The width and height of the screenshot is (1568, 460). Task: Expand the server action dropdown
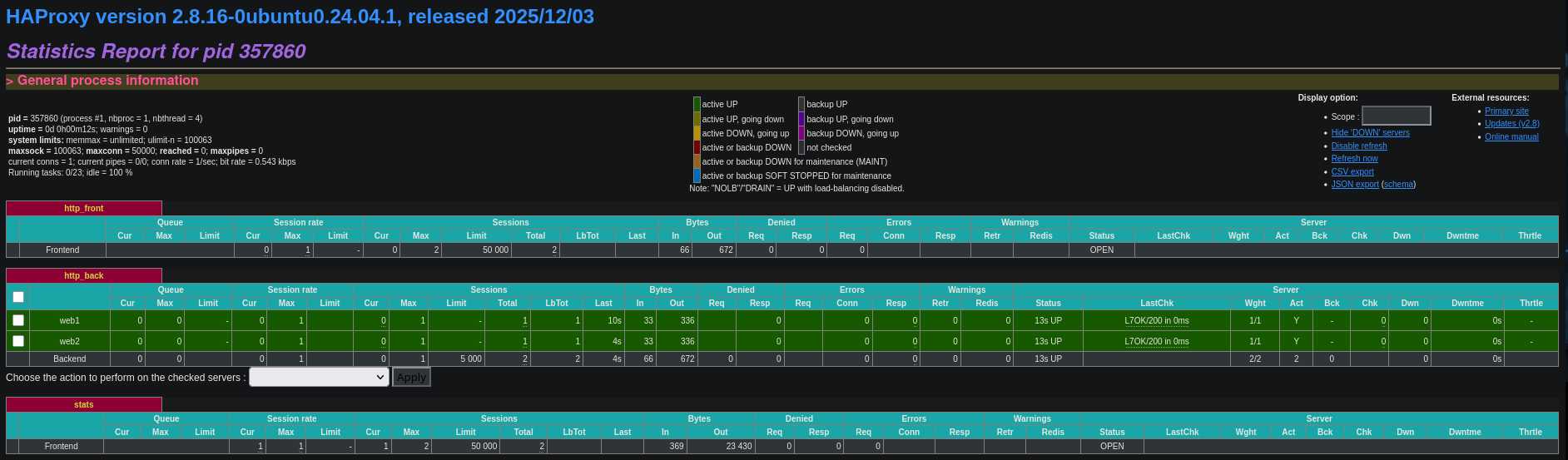pyautogui.click(x=319, y=377)
